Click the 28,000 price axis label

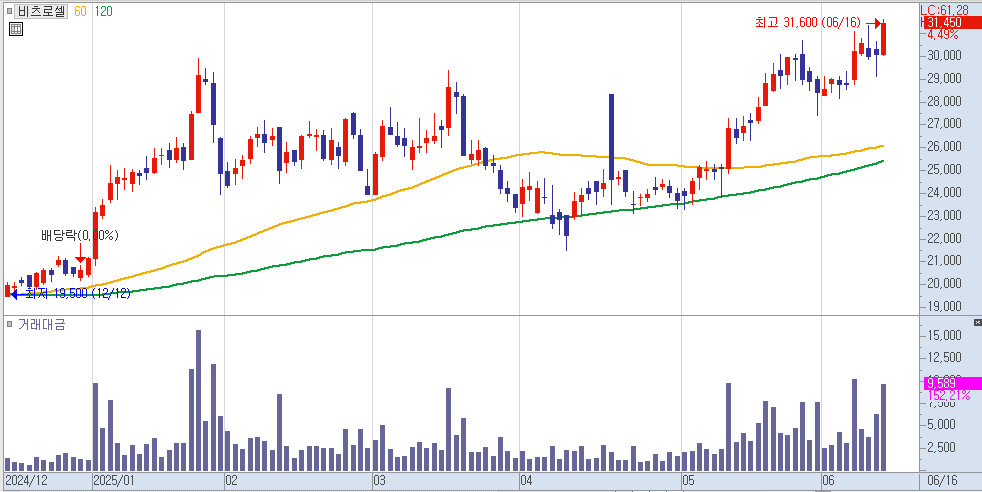pyautogui.click(x=945, y=101)
